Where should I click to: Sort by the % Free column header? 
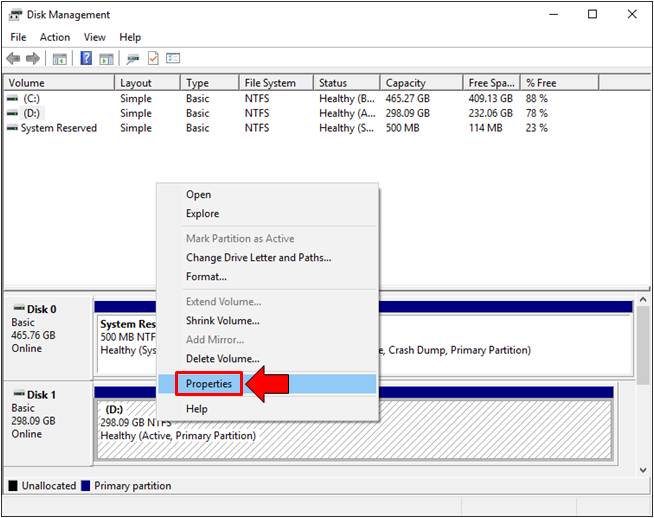(x=560, y=83)
